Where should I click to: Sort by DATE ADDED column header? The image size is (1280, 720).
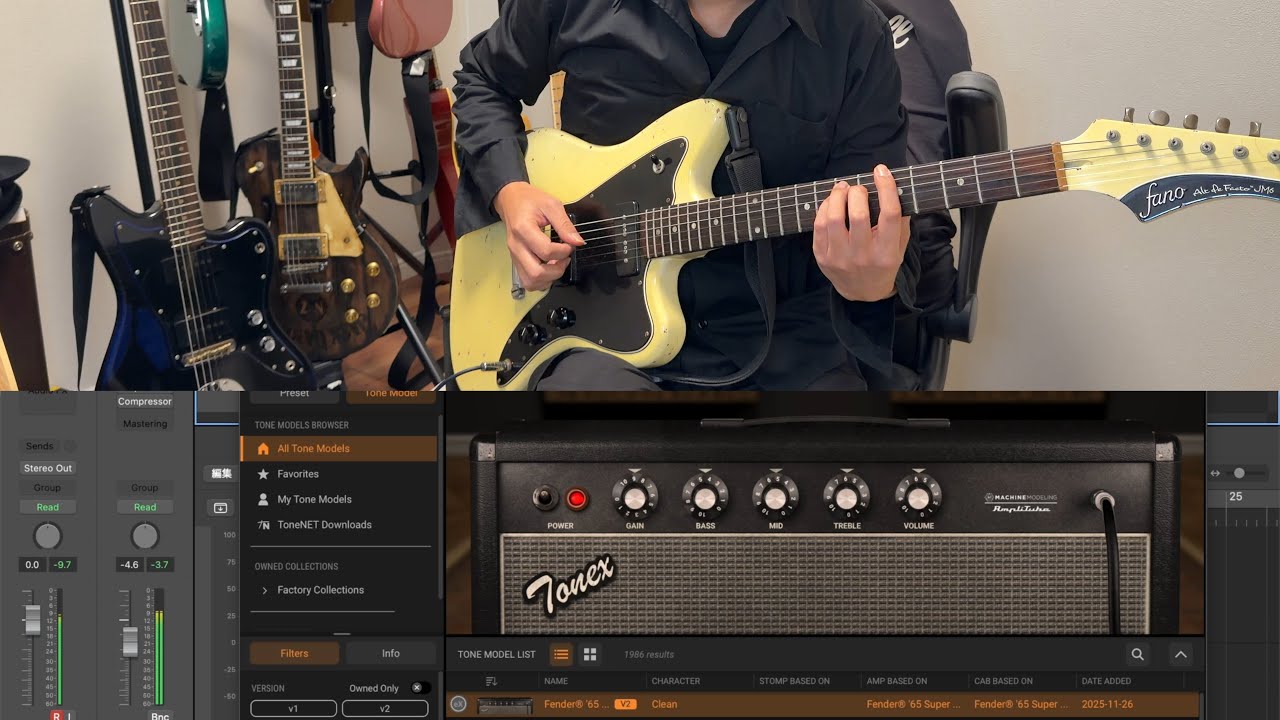[x=1106, y=681]
